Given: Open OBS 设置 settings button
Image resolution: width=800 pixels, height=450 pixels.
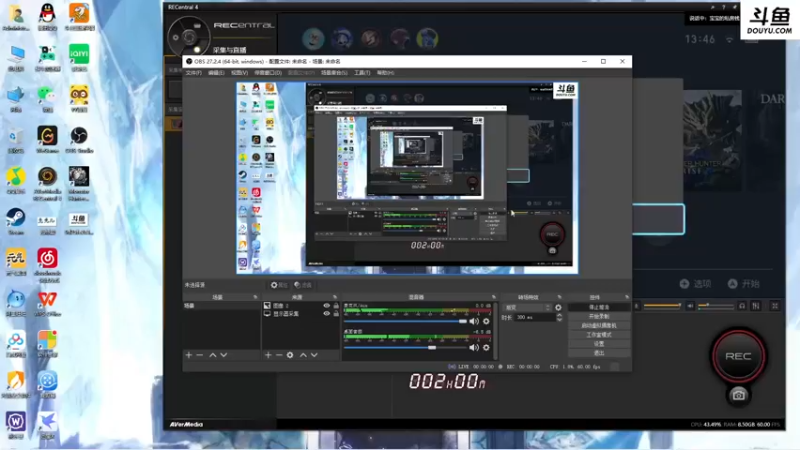Looking at the screenshot, I should pyautogui.click(x=599, y=344).
